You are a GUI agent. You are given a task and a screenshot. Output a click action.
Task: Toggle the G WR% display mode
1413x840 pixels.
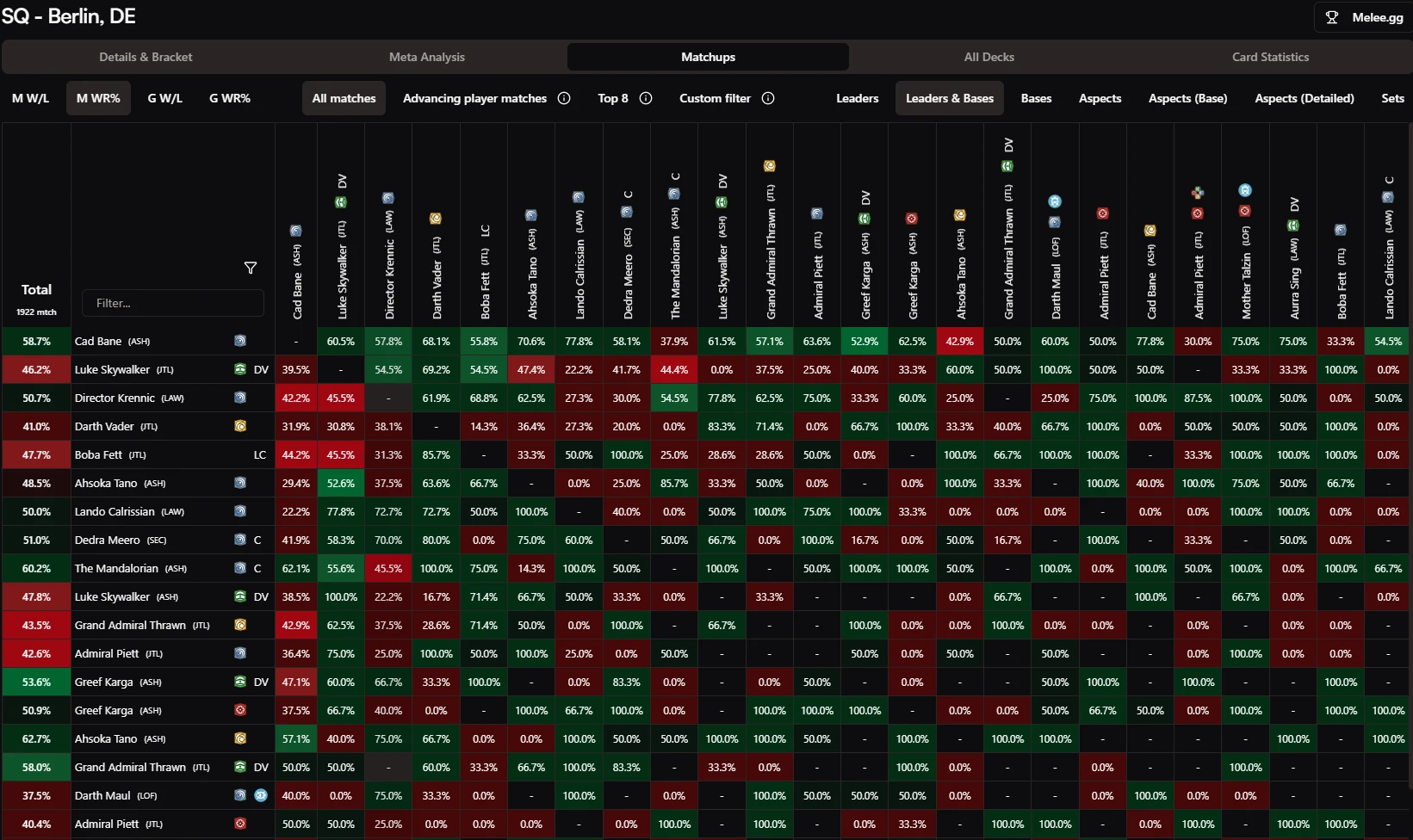pyautogui.click(x=230, y=98)
